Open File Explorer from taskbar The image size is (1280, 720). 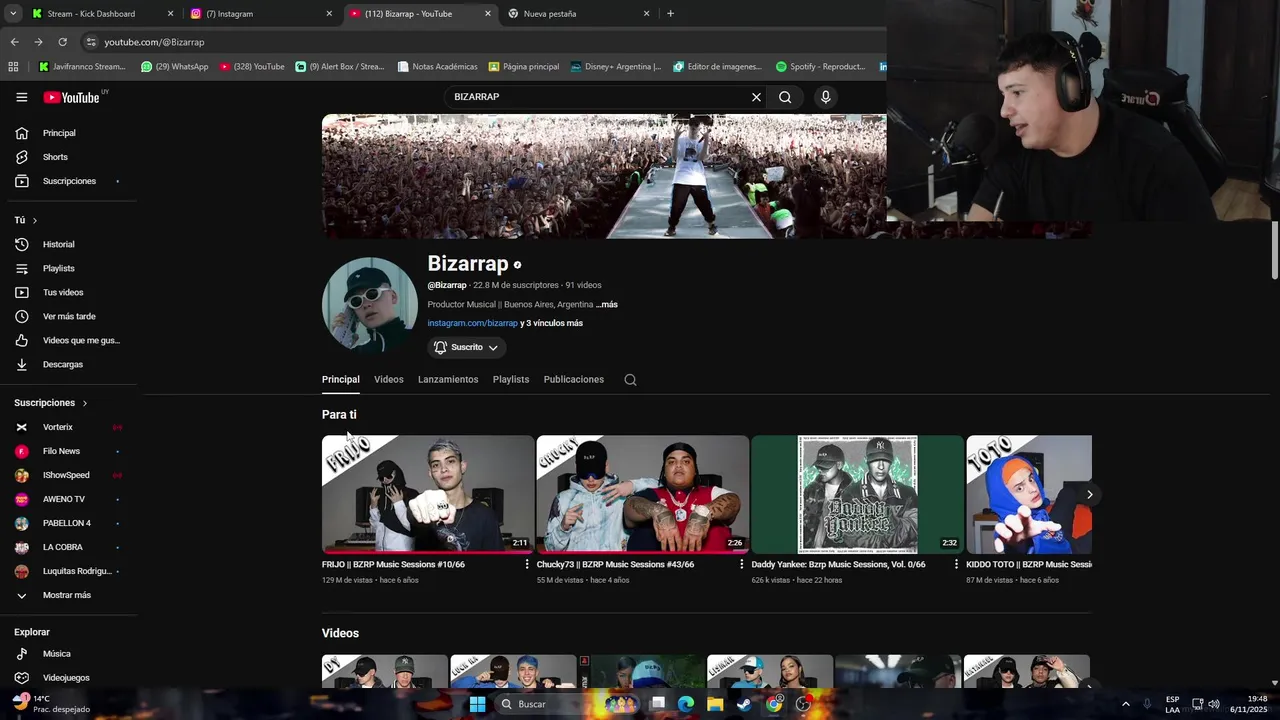click(715, 704)
